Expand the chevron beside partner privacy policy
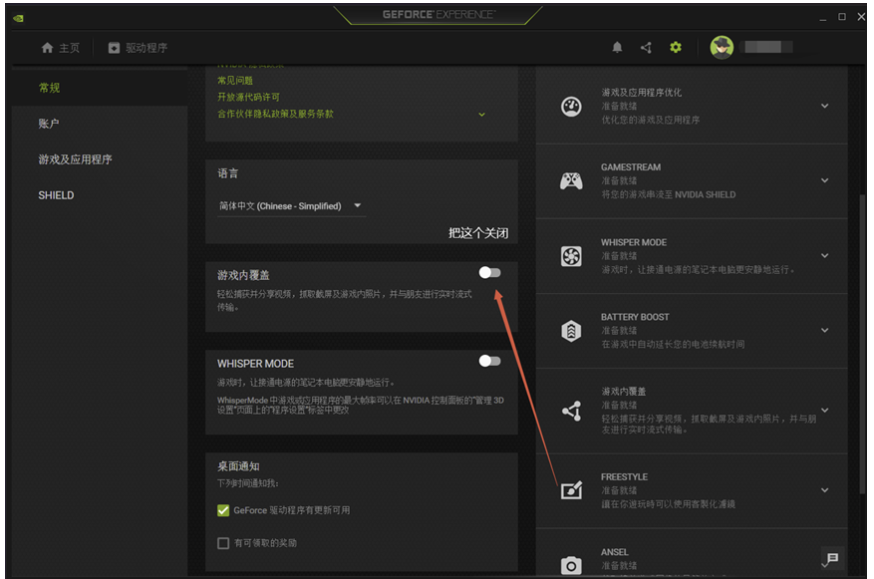874x579 pixels. pos(482,114)
